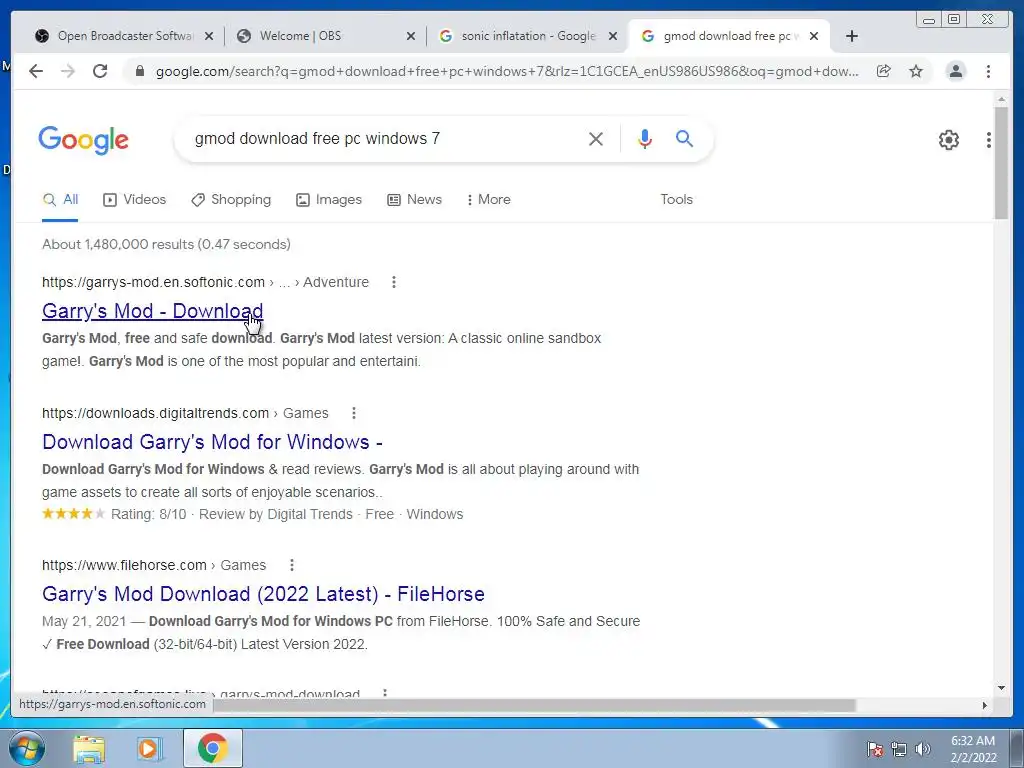This screenshot has width=1024, height=768.
Task: Close the sonic inflatation Google tab
Action: [613, 36]
